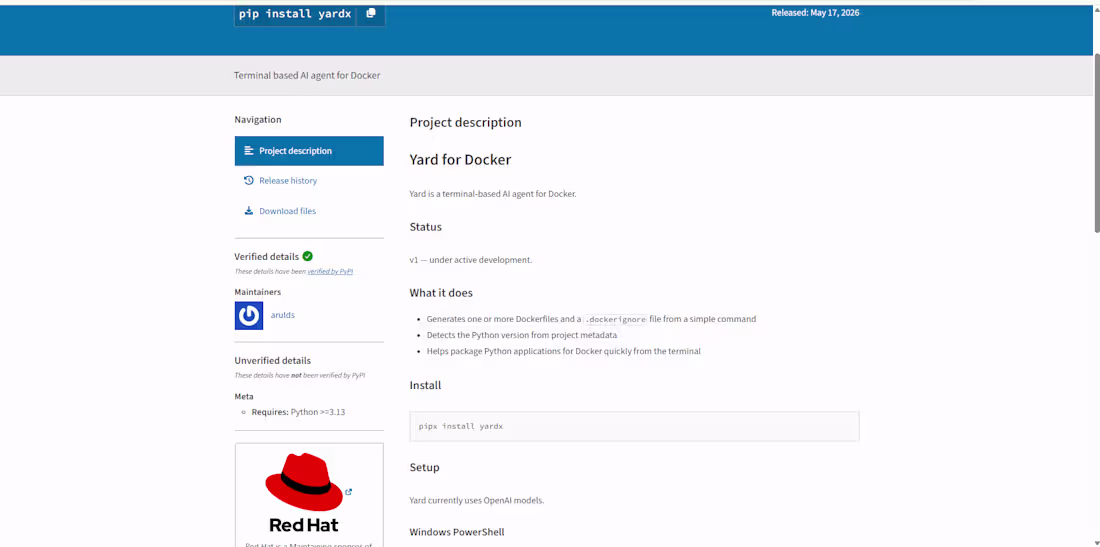Screen dimensions: 1100x547
Task: Click the 'Released: May 17, 2026' text
Action: (x=815, y=13)
